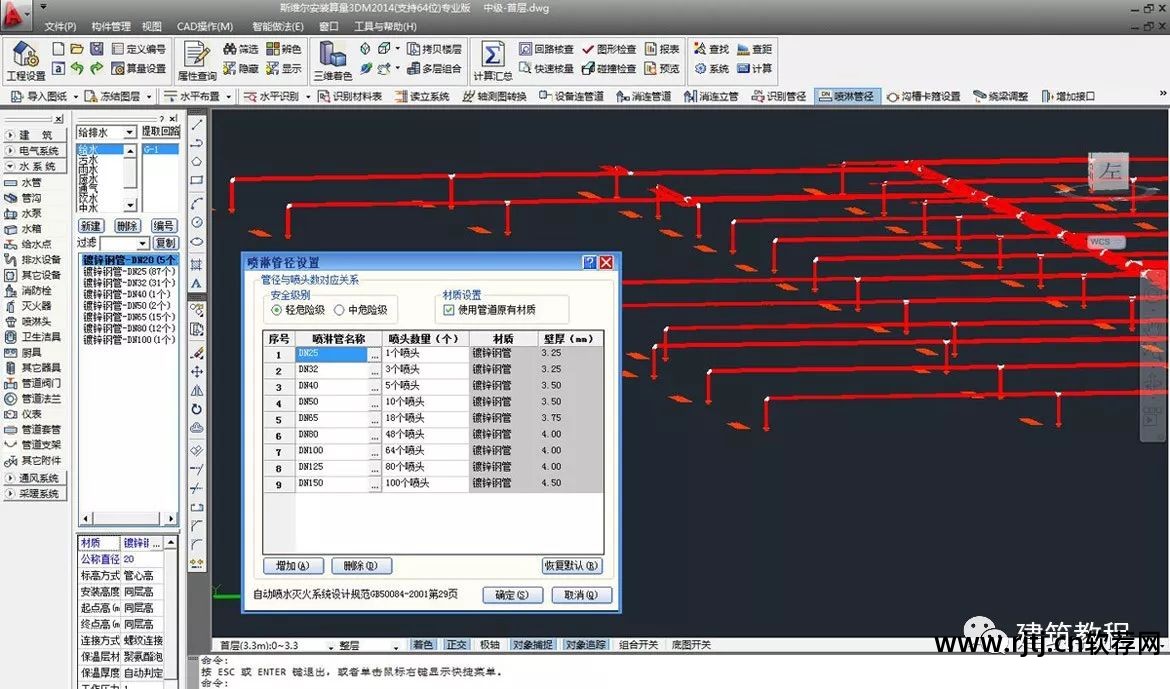The height and width of the screenshot is (689, 1170).
Task: Expand the 电气系统 category
Action: [34, 150]
